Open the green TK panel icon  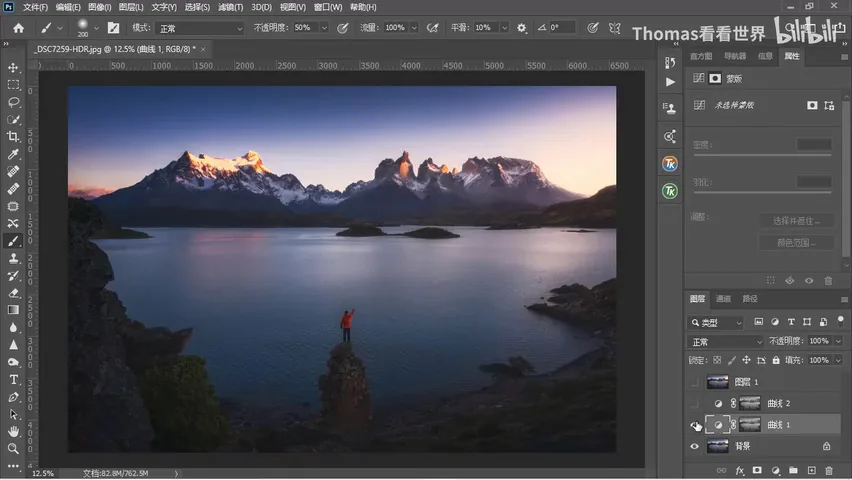coord(669,191)
